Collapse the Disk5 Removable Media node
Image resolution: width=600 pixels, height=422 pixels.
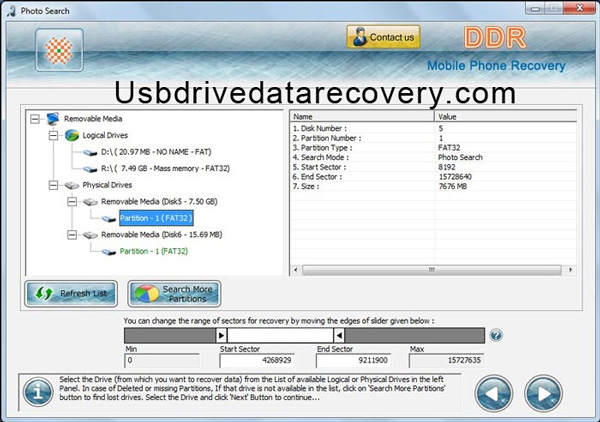(x=72, y=202)
